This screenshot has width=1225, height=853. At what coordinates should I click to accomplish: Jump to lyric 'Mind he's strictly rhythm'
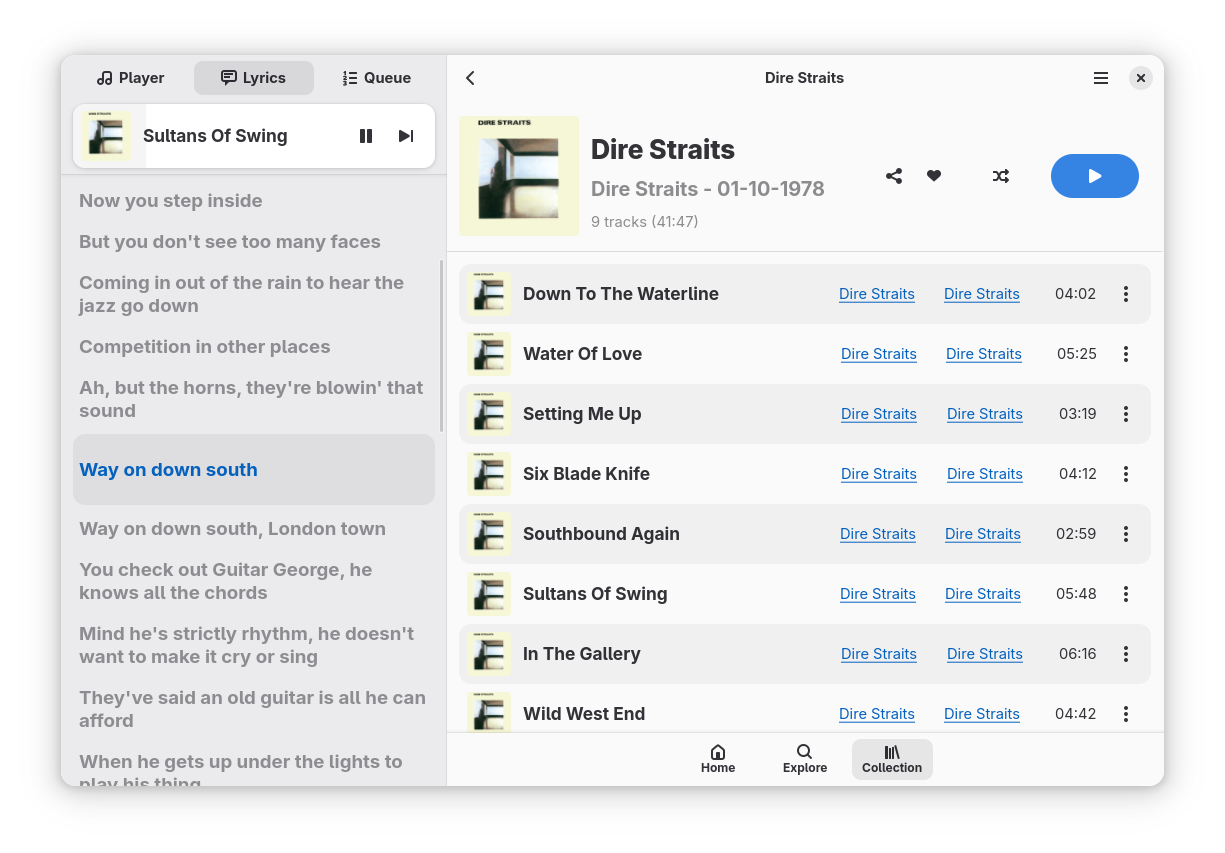[x=246, y=645]
